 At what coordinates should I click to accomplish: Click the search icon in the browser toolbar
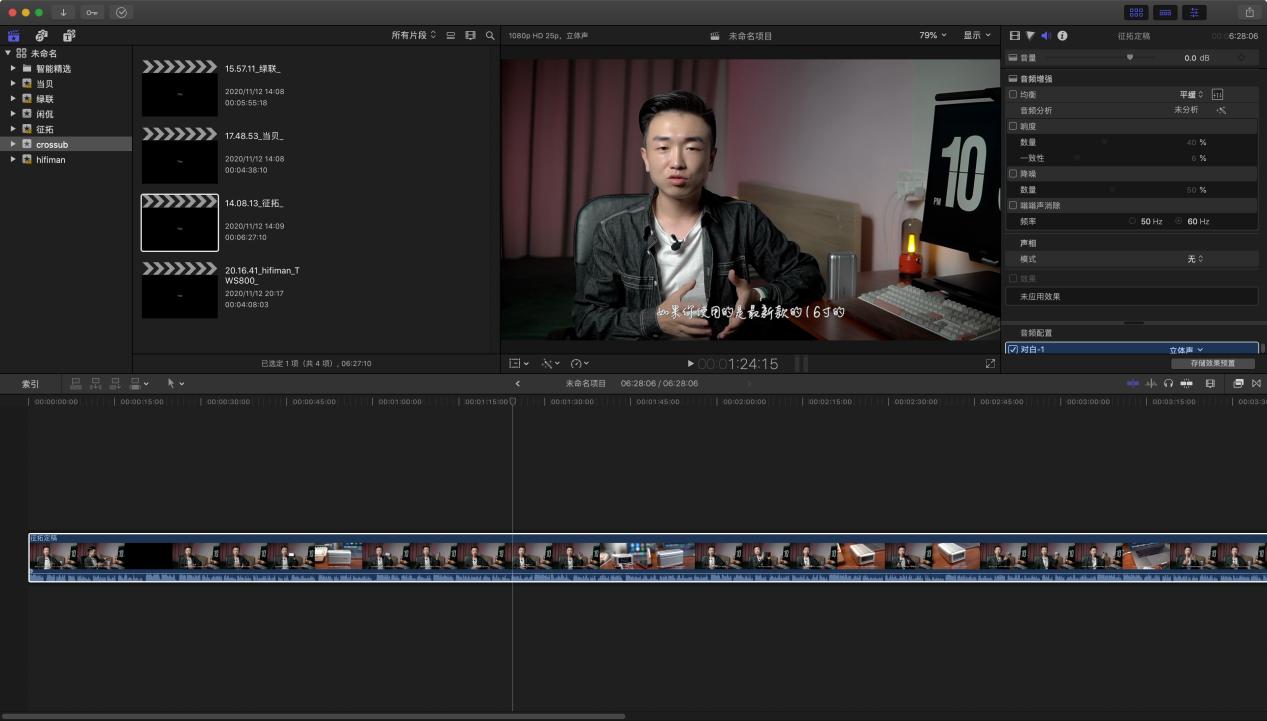point(490,34)
